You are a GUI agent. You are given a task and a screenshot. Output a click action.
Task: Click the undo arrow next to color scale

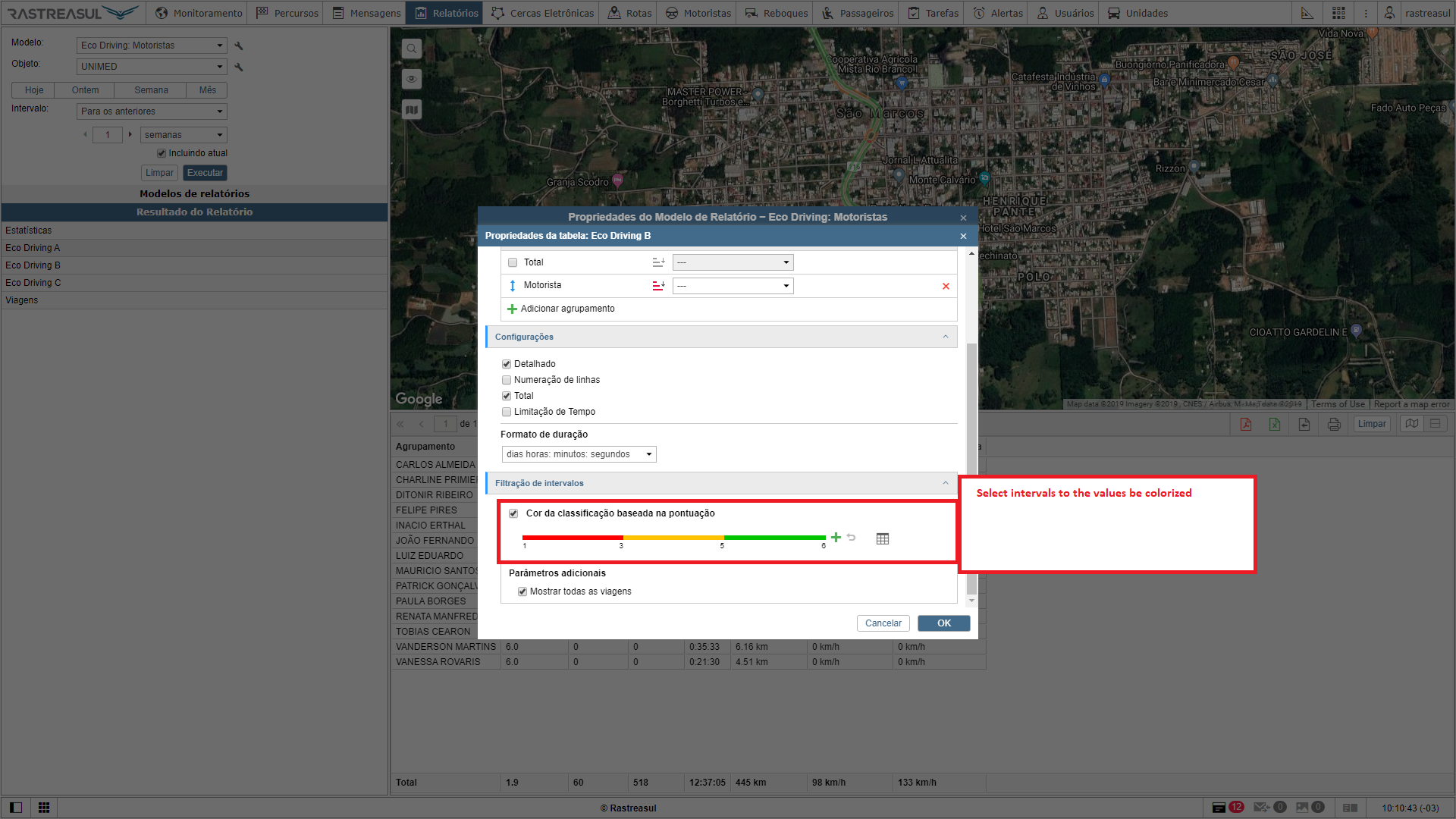pos(852,537)
